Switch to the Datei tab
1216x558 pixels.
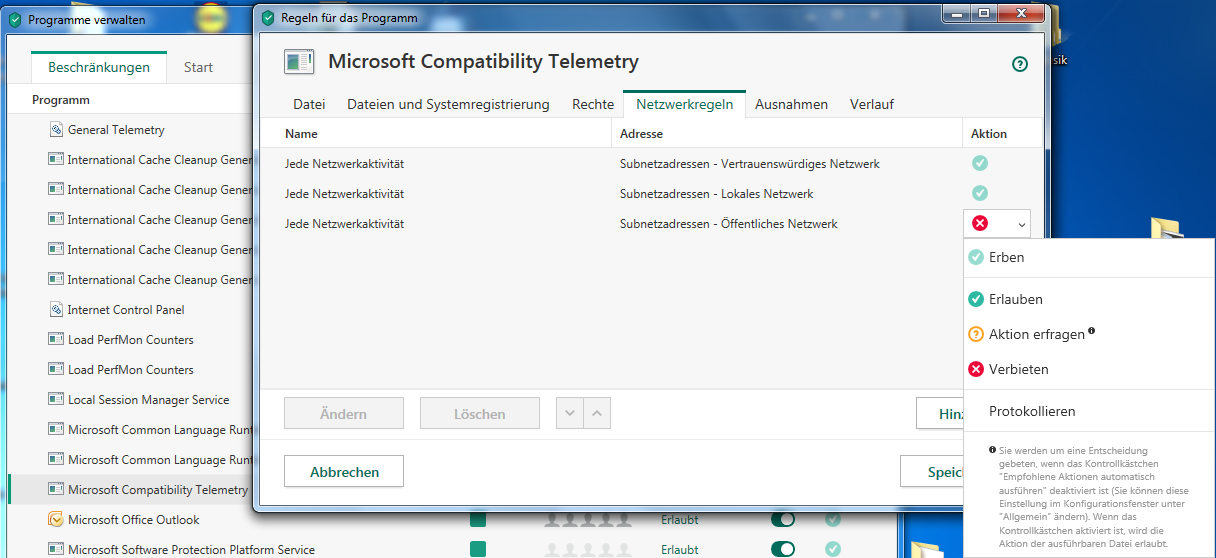(309, 104)
